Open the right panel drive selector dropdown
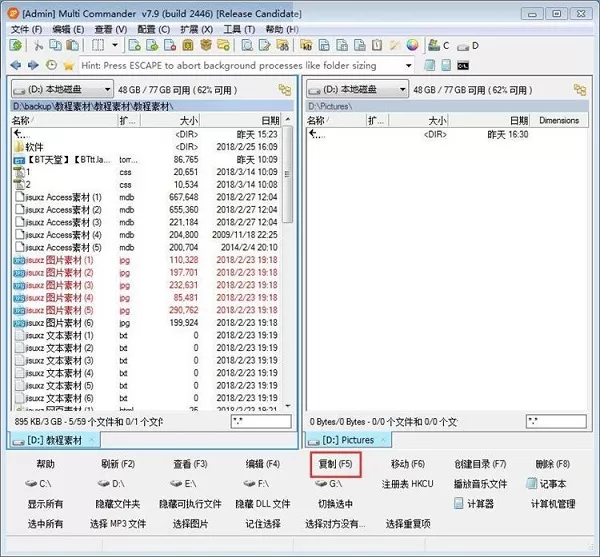 tap(357, 90)
